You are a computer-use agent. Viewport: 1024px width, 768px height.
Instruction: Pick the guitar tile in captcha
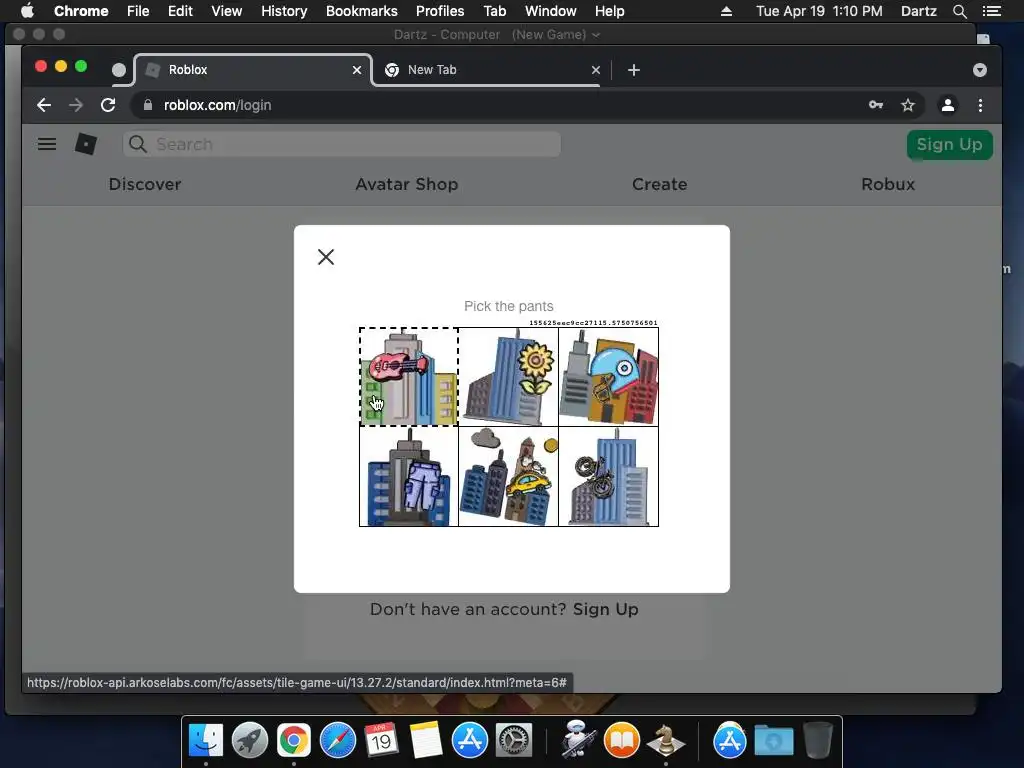[x=409, y=377]
